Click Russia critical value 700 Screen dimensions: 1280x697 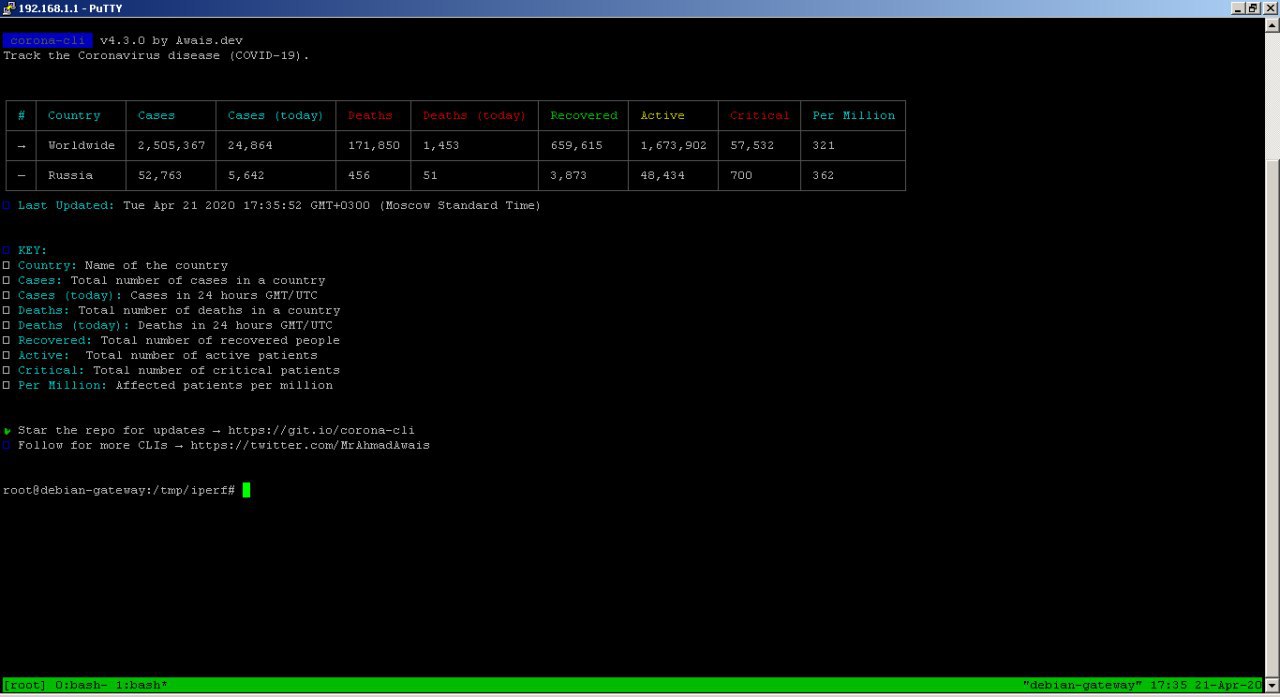[741, 176]
